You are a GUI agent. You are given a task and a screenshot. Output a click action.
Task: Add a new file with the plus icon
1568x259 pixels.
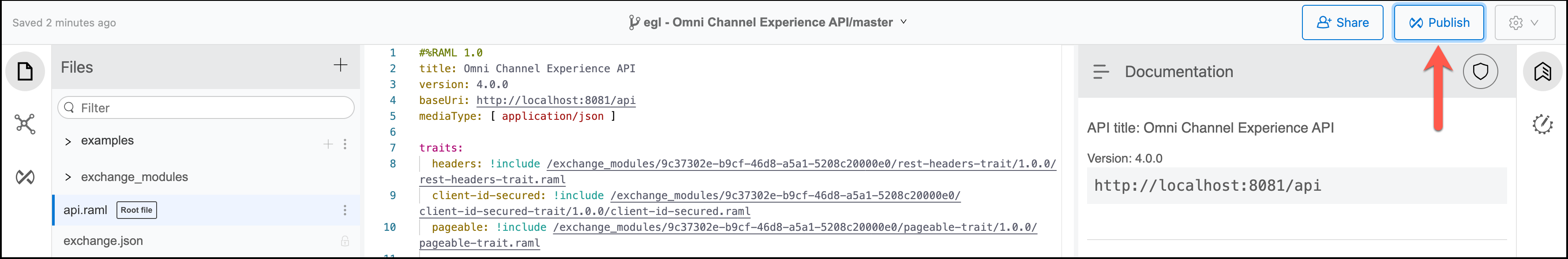coord(340,65)
